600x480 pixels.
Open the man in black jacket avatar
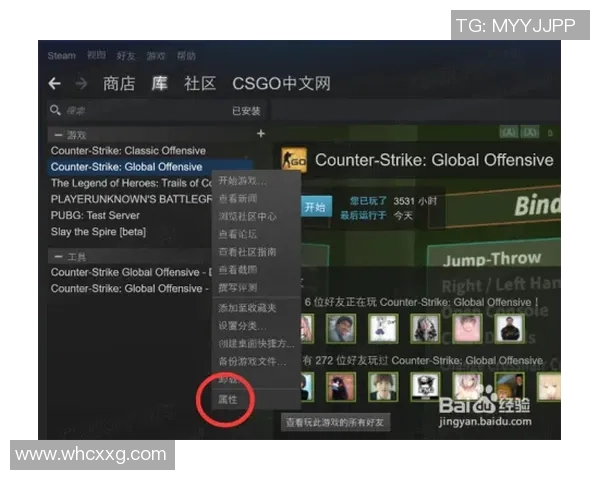point(509,328)
